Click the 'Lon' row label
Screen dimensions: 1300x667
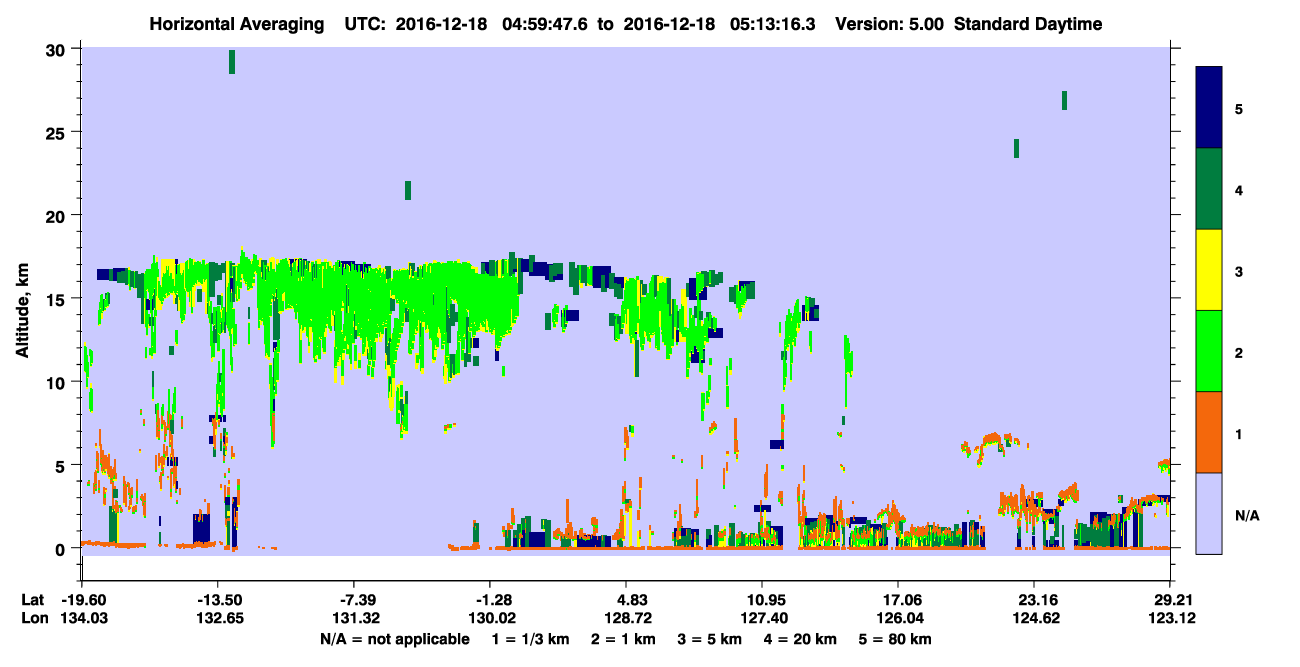tap(34, 618)
